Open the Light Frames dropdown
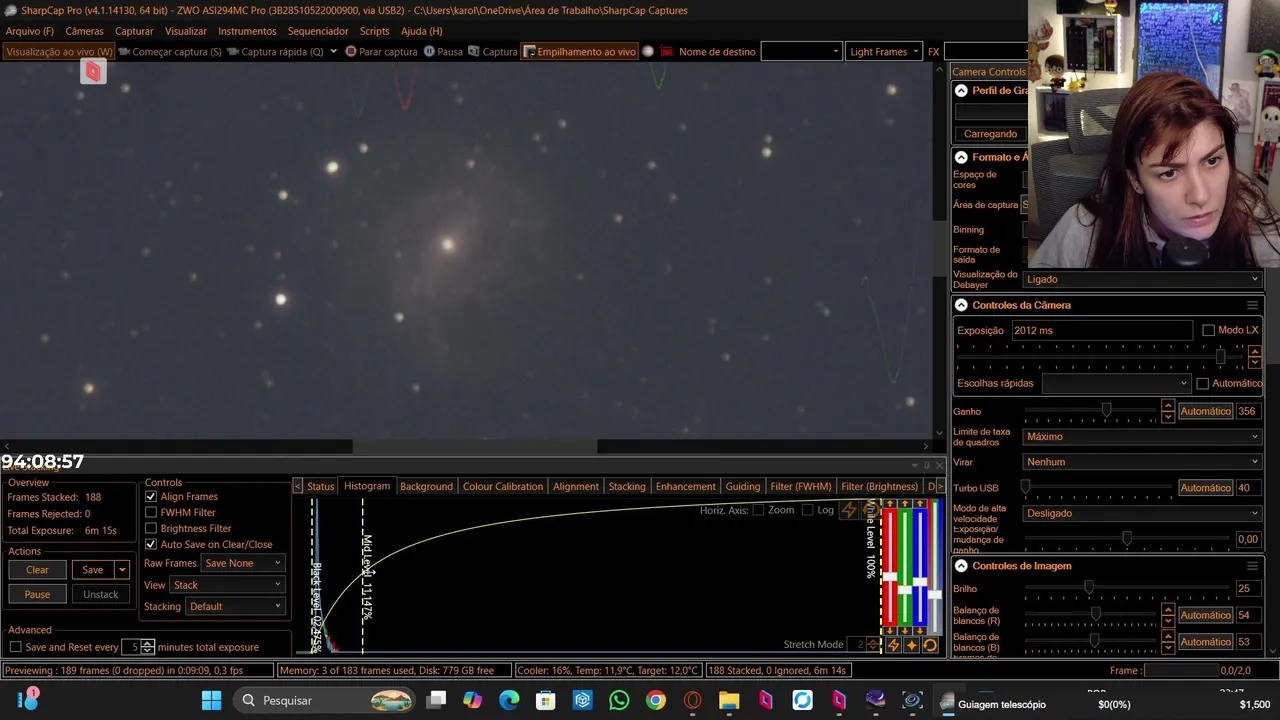Screen dimensions: 1280x720 pos(884,51)
